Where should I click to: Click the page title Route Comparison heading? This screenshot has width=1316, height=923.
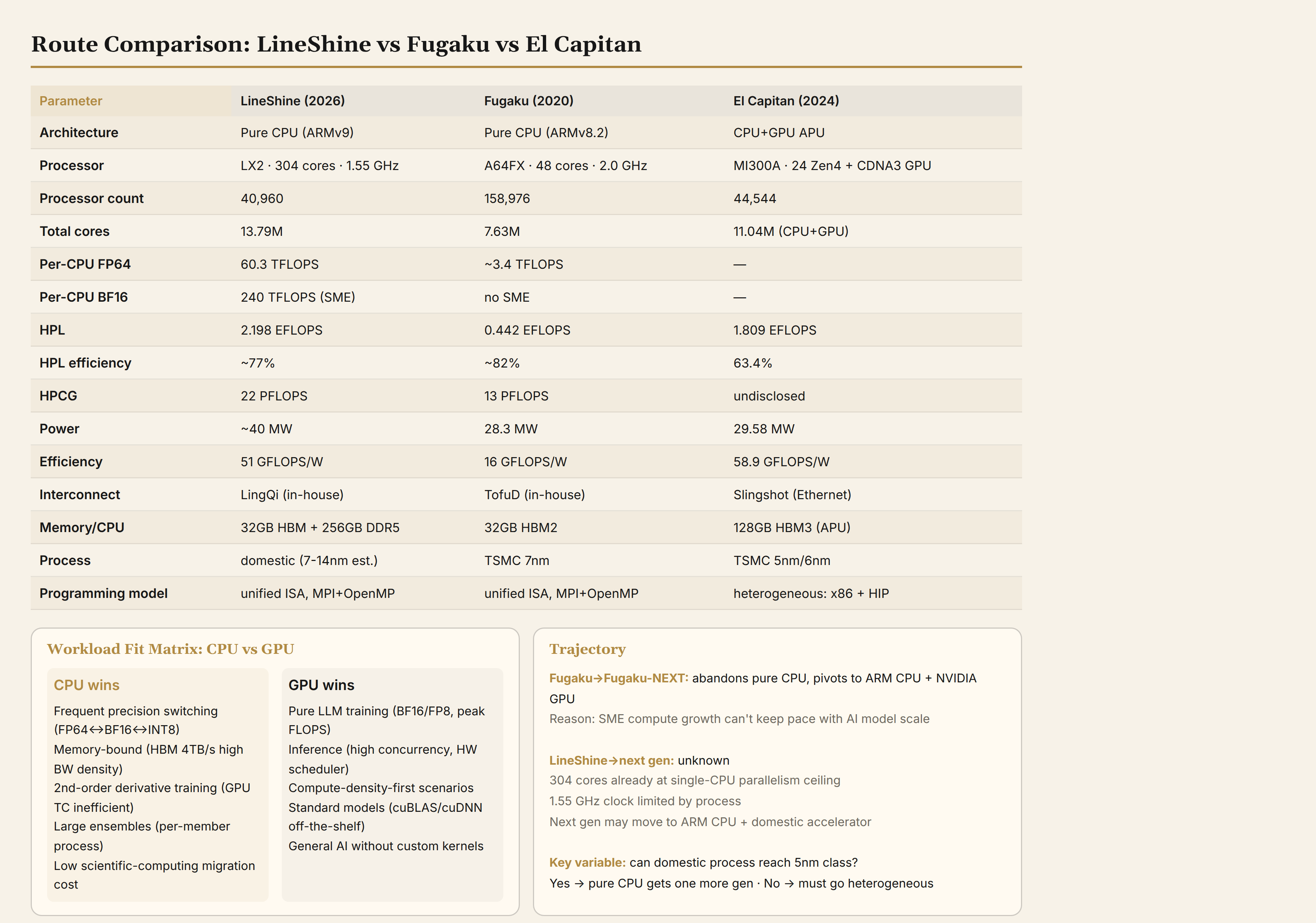tap(336, 44)
